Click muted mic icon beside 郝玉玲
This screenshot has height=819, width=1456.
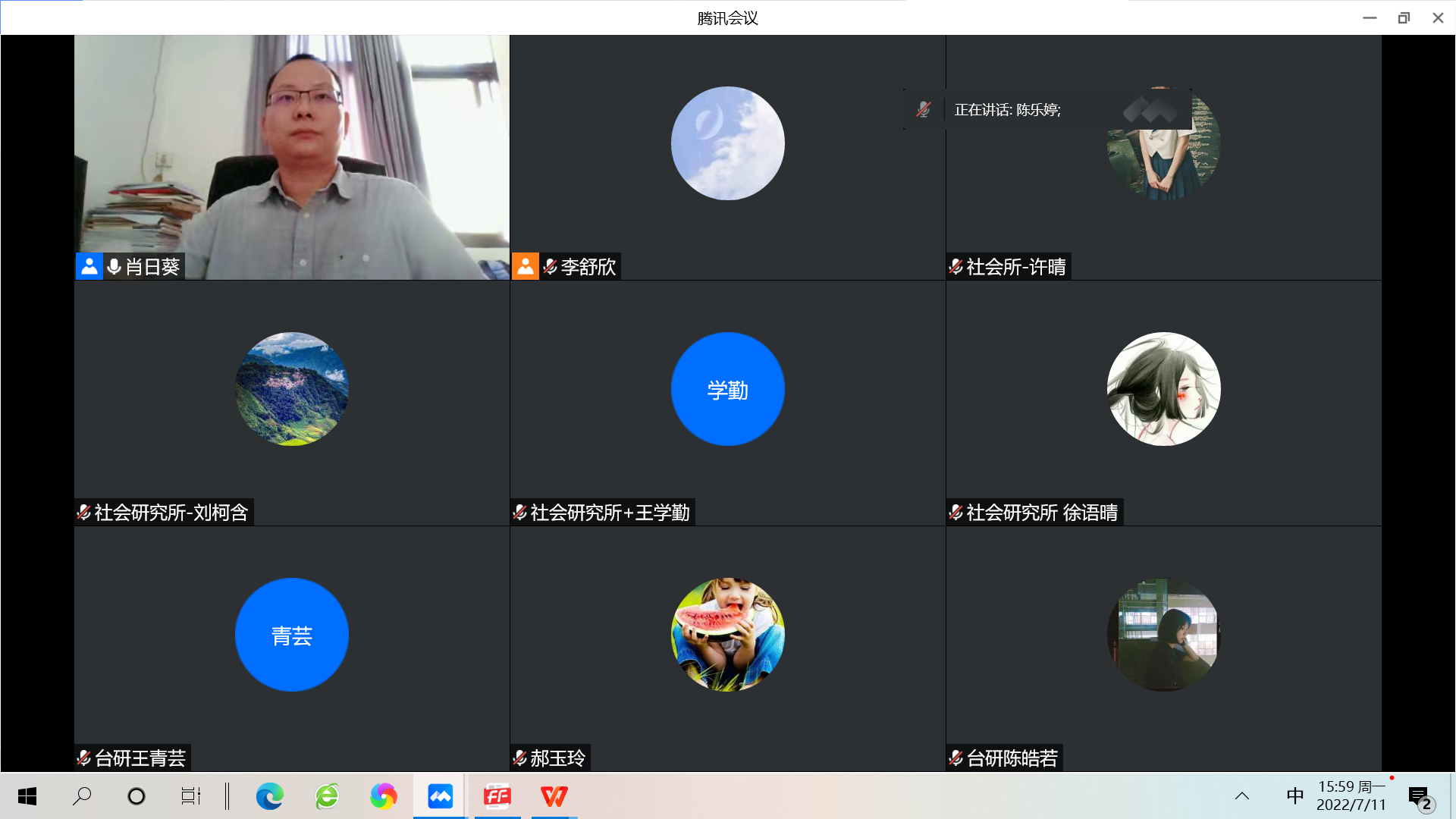tap(519, 758)
